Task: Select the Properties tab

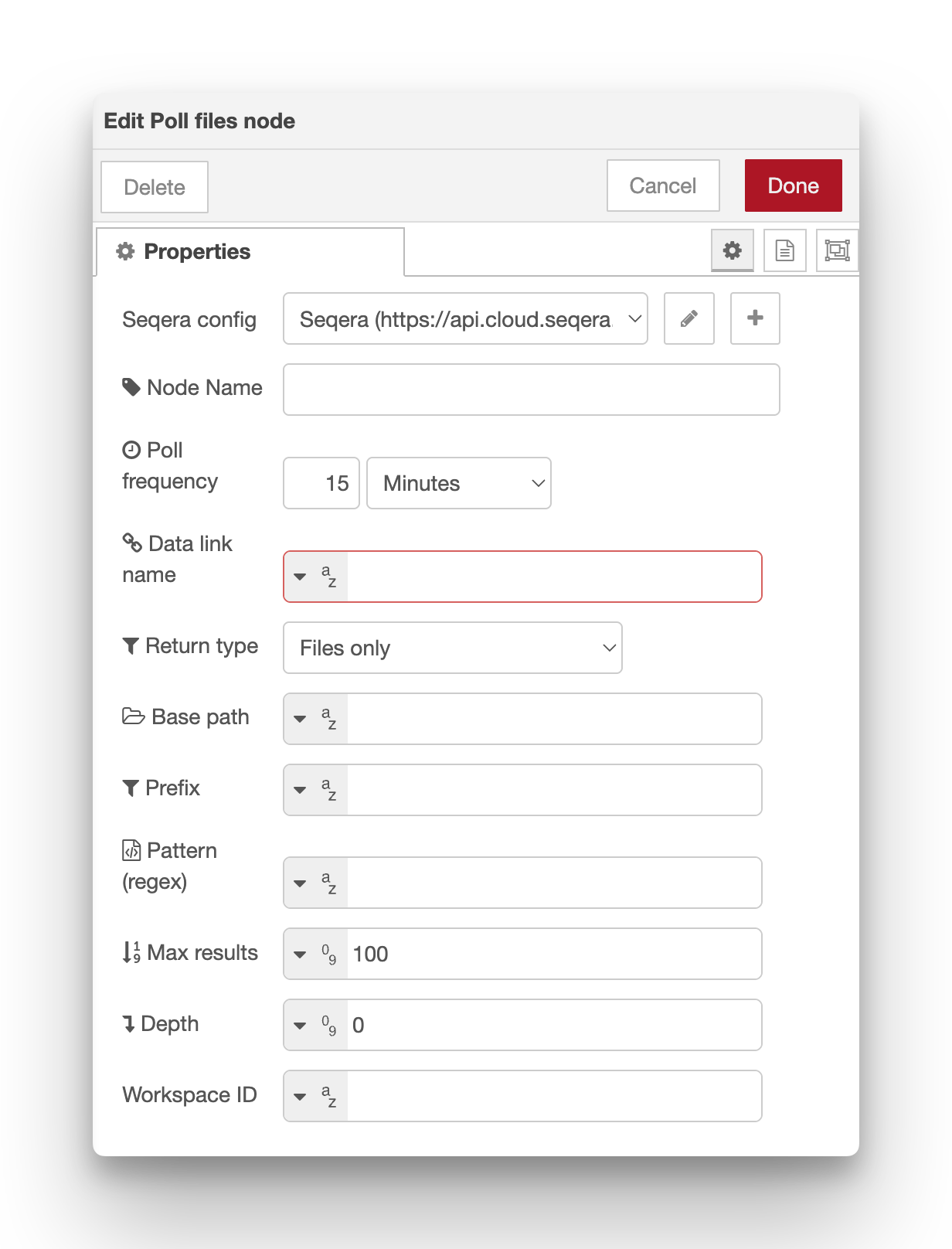Action: pos(250,252)
